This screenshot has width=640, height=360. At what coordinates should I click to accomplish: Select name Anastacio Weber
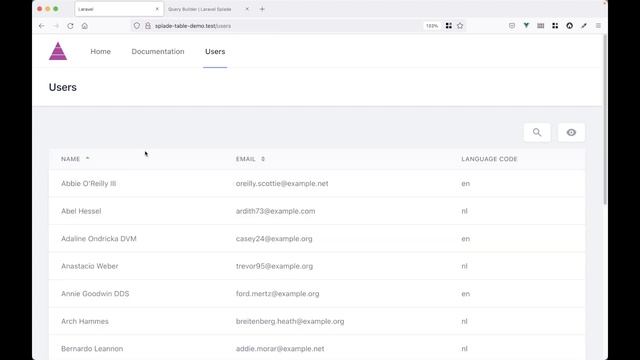(x=90, y=266)
